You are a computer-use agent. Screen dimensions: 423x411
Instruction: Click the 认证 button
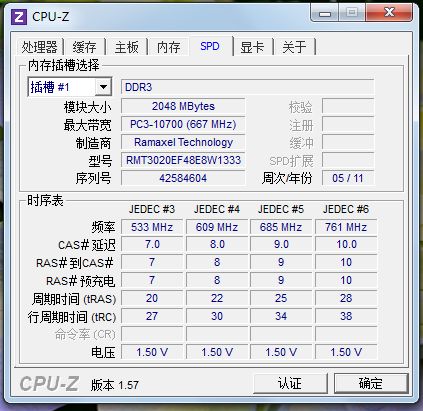pyautogui.click(x=290, y=383)
